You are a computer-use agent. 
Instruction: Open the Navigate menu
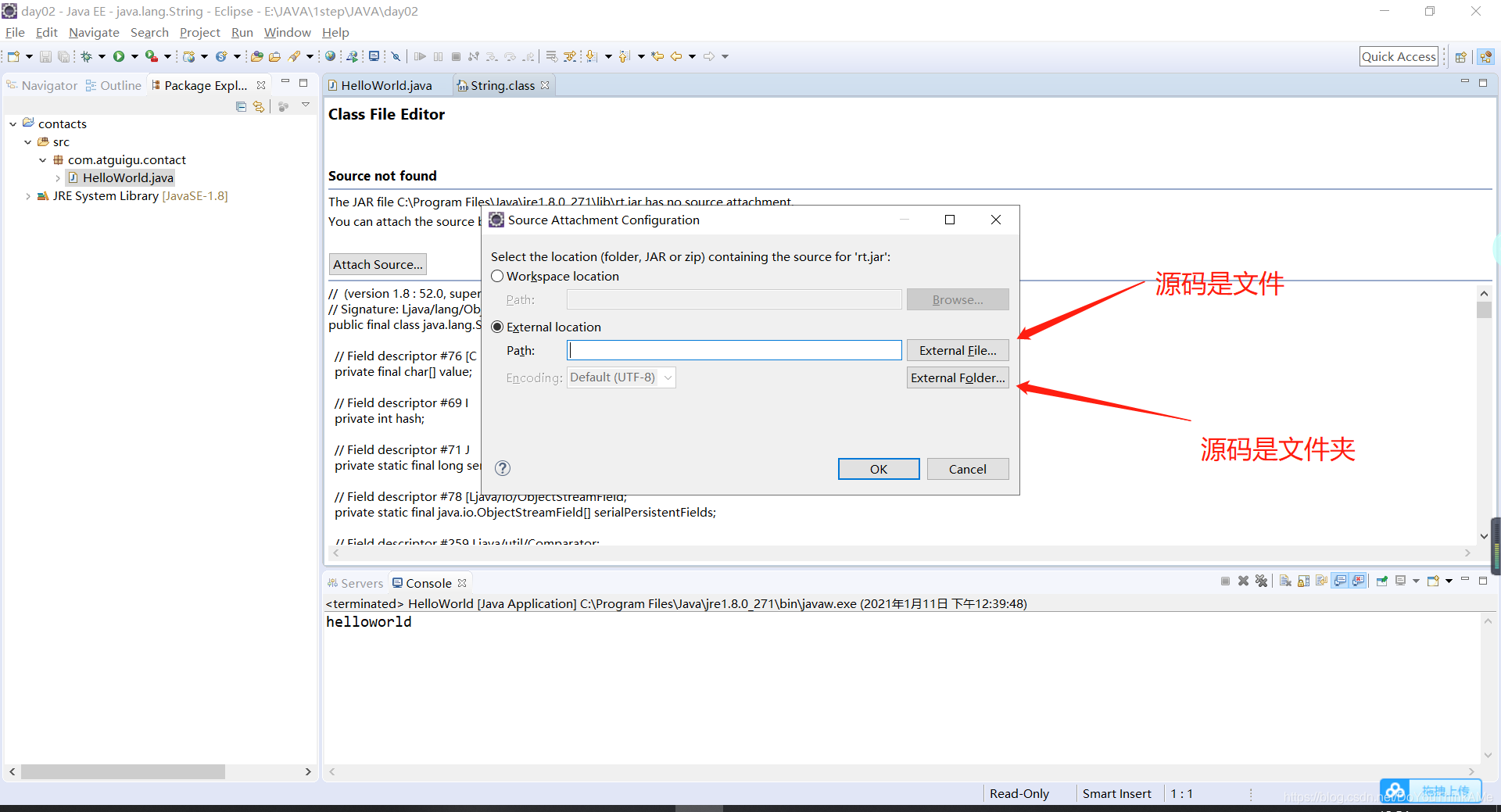pos(94,32)
